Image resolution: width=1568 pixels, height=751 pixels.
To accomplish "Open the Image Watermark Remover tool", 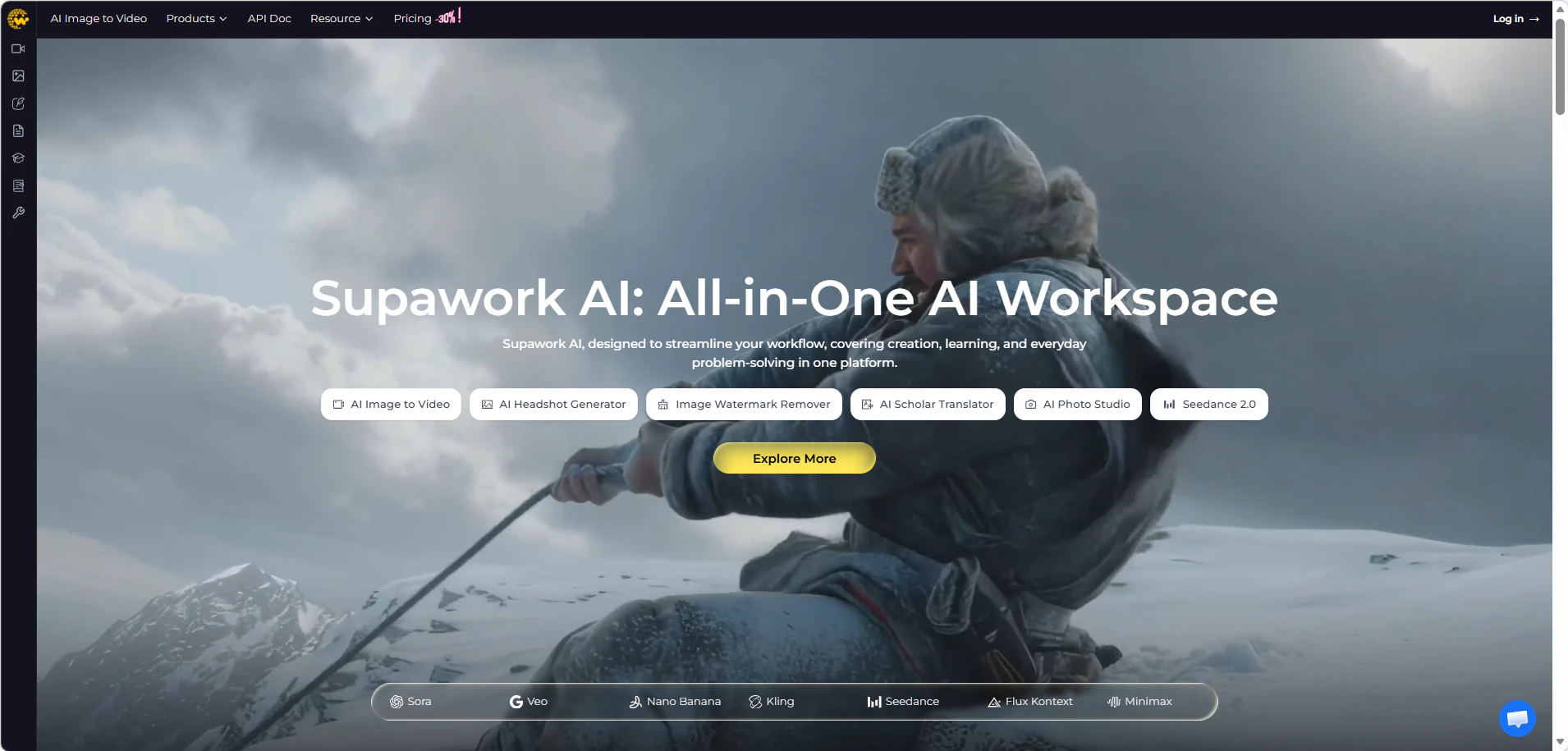I will tap(744, 404).
